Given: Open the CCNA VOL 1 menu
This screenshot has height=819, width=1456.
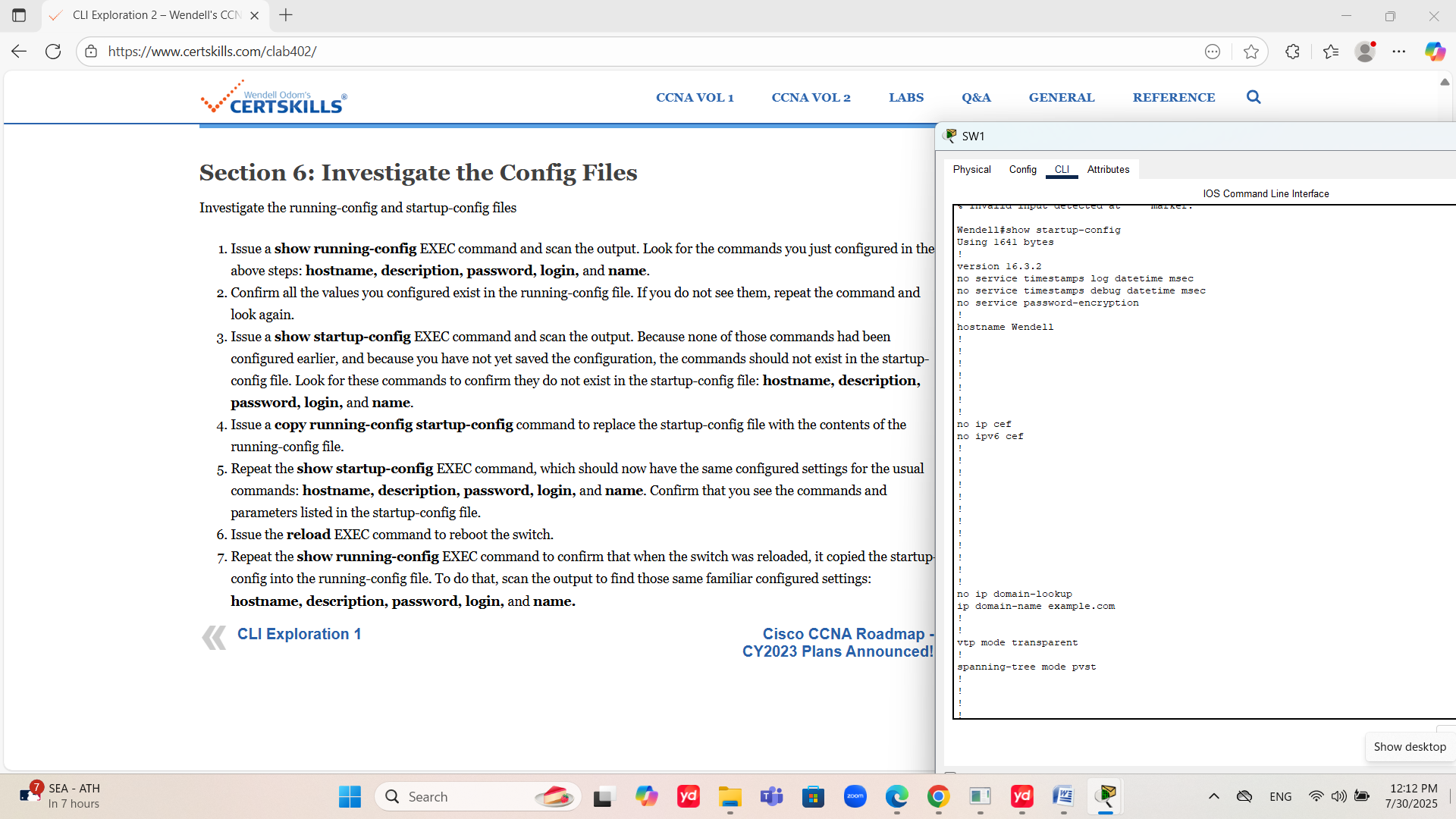Looking at the screenshot, I should coord(695,97).
